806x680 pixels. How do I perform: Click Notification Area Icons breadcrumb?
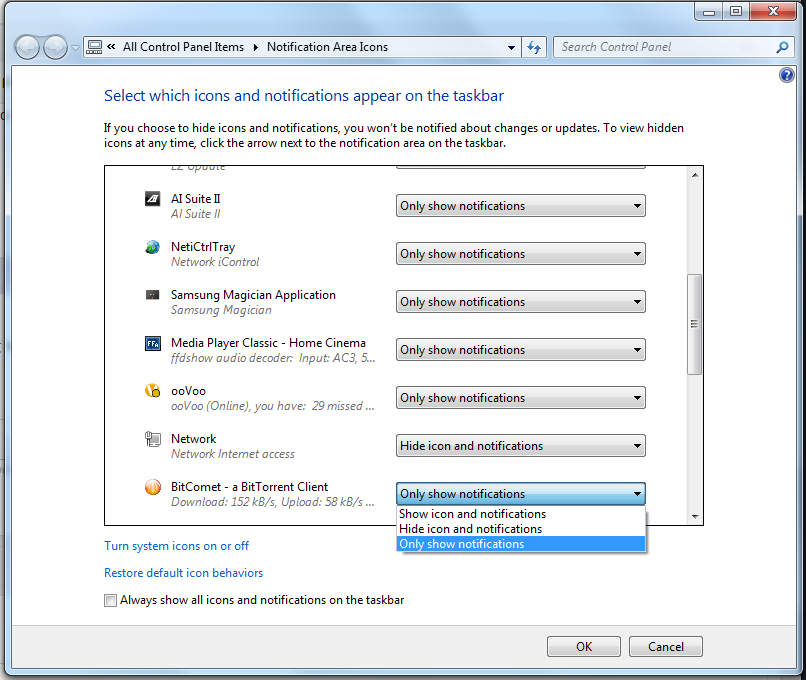tap(327, 47)
